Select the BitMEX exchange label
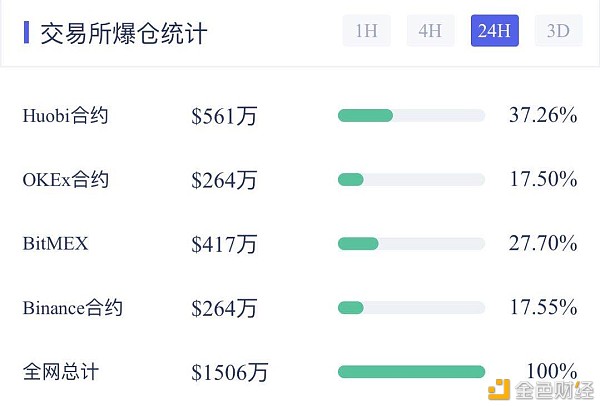This screenshot has height=406, width=600. click(x=55, y=243)
